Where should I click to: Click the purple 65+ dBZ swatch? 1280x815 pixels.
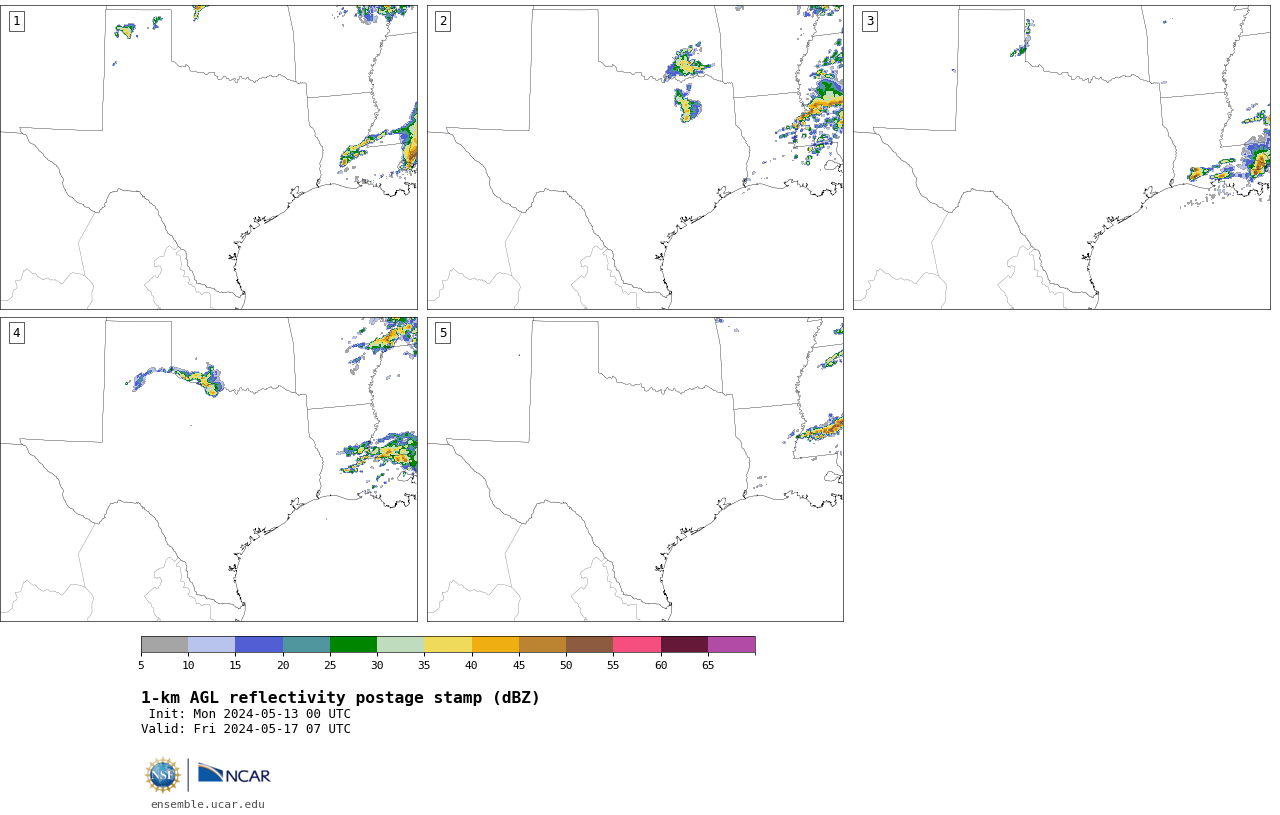point(731,644)
